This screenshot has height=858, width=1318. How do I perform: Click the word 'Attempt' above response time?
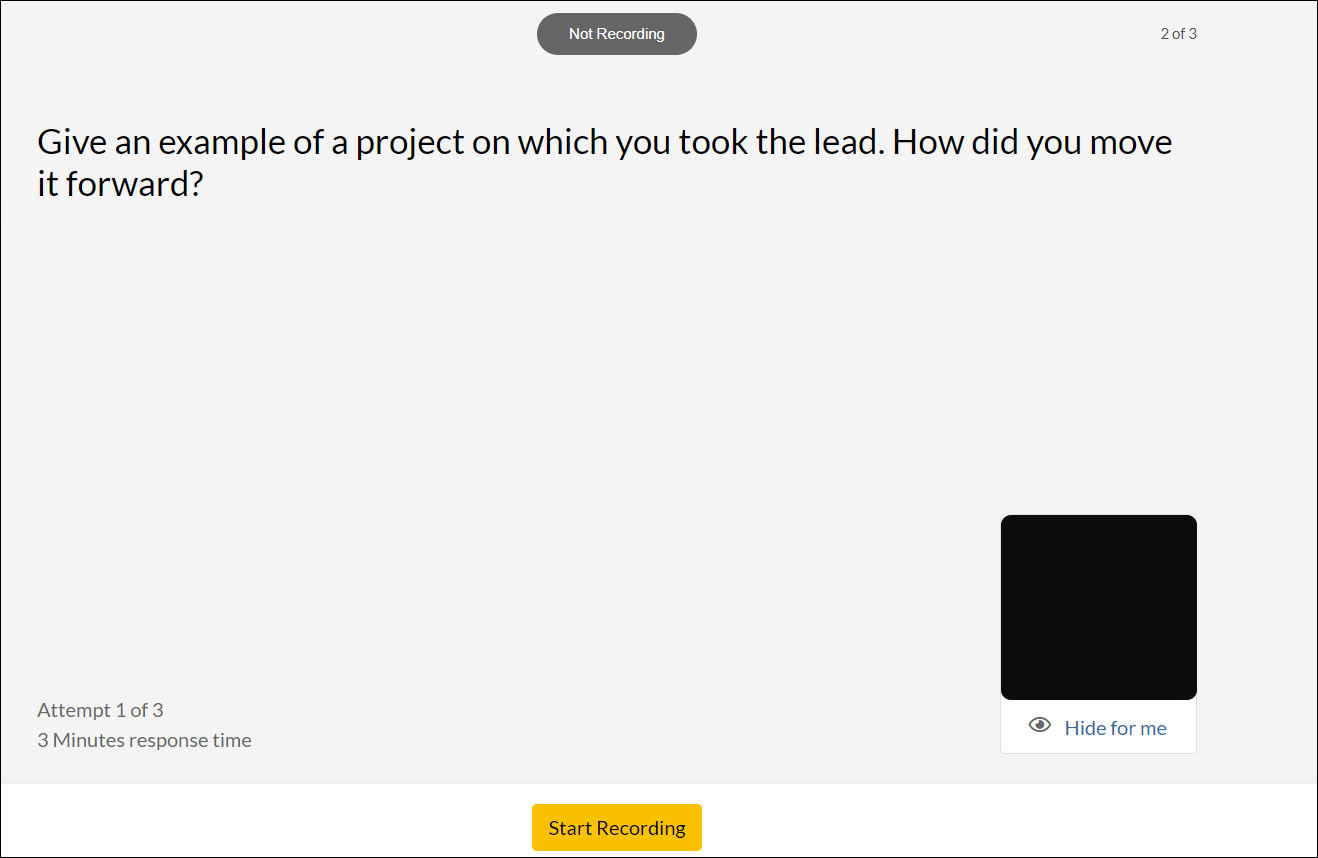73,710
